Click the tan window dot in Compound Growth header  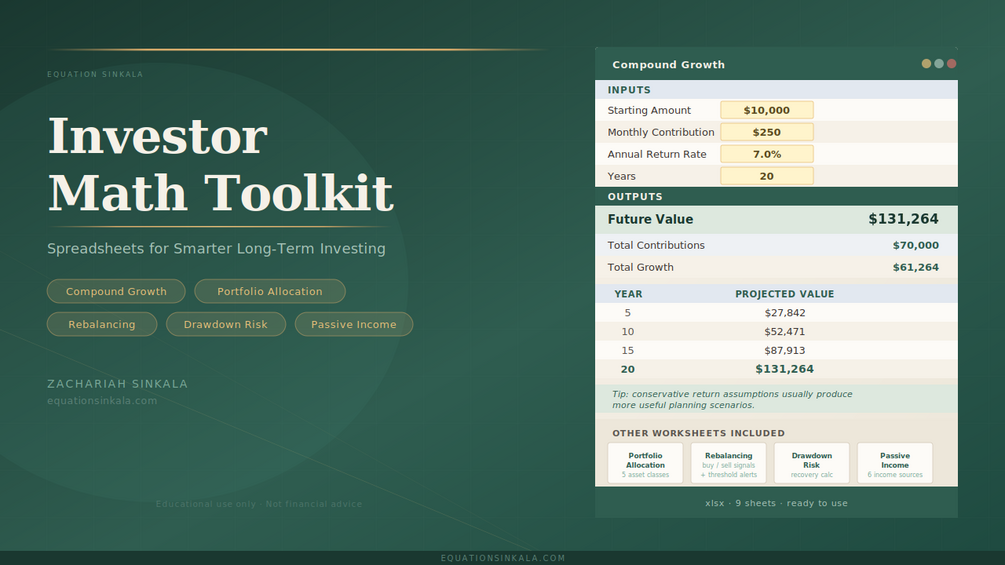(x=926, y=63)
